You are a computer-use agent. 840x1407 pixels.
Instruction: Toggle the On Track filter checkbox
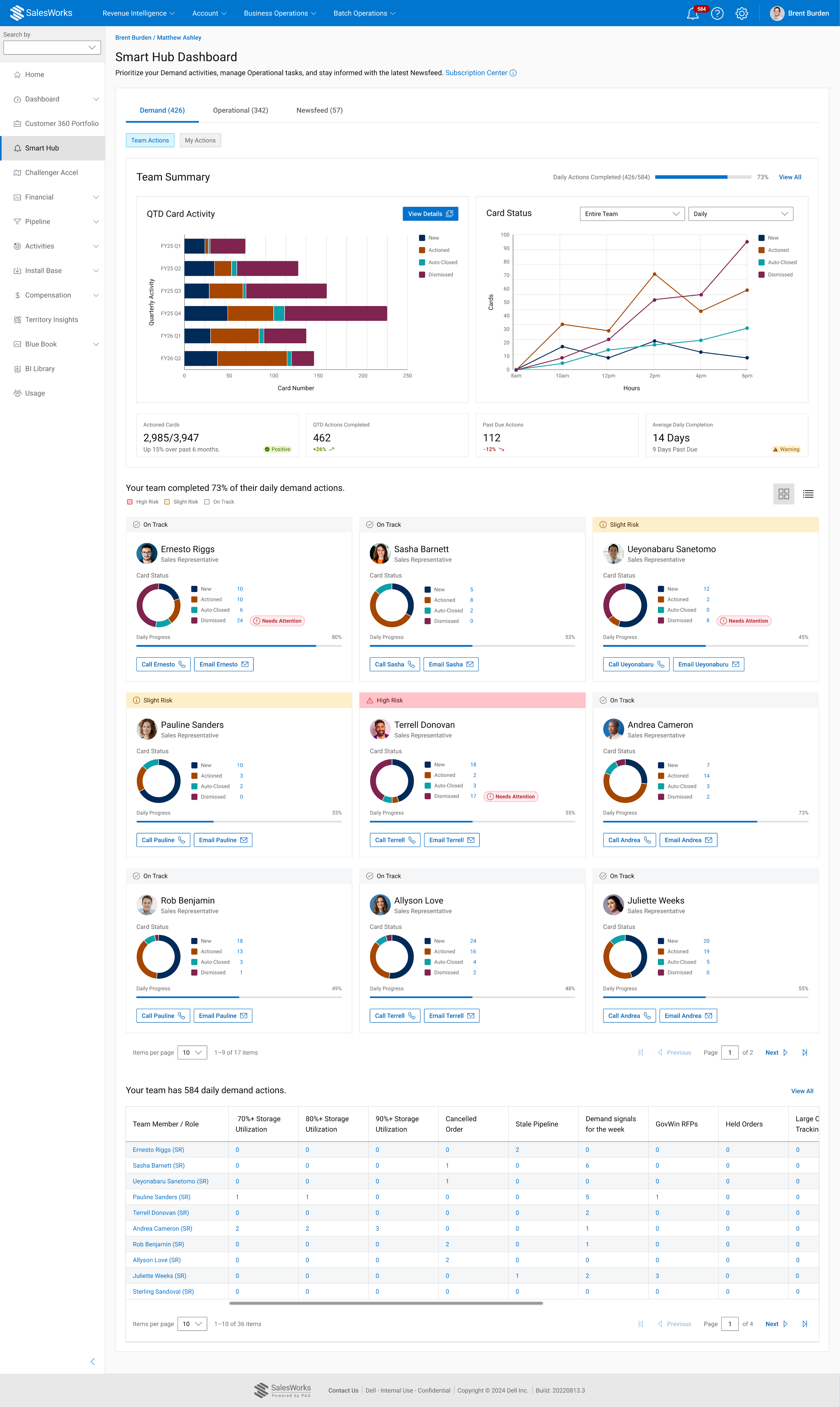coord(207,502)
